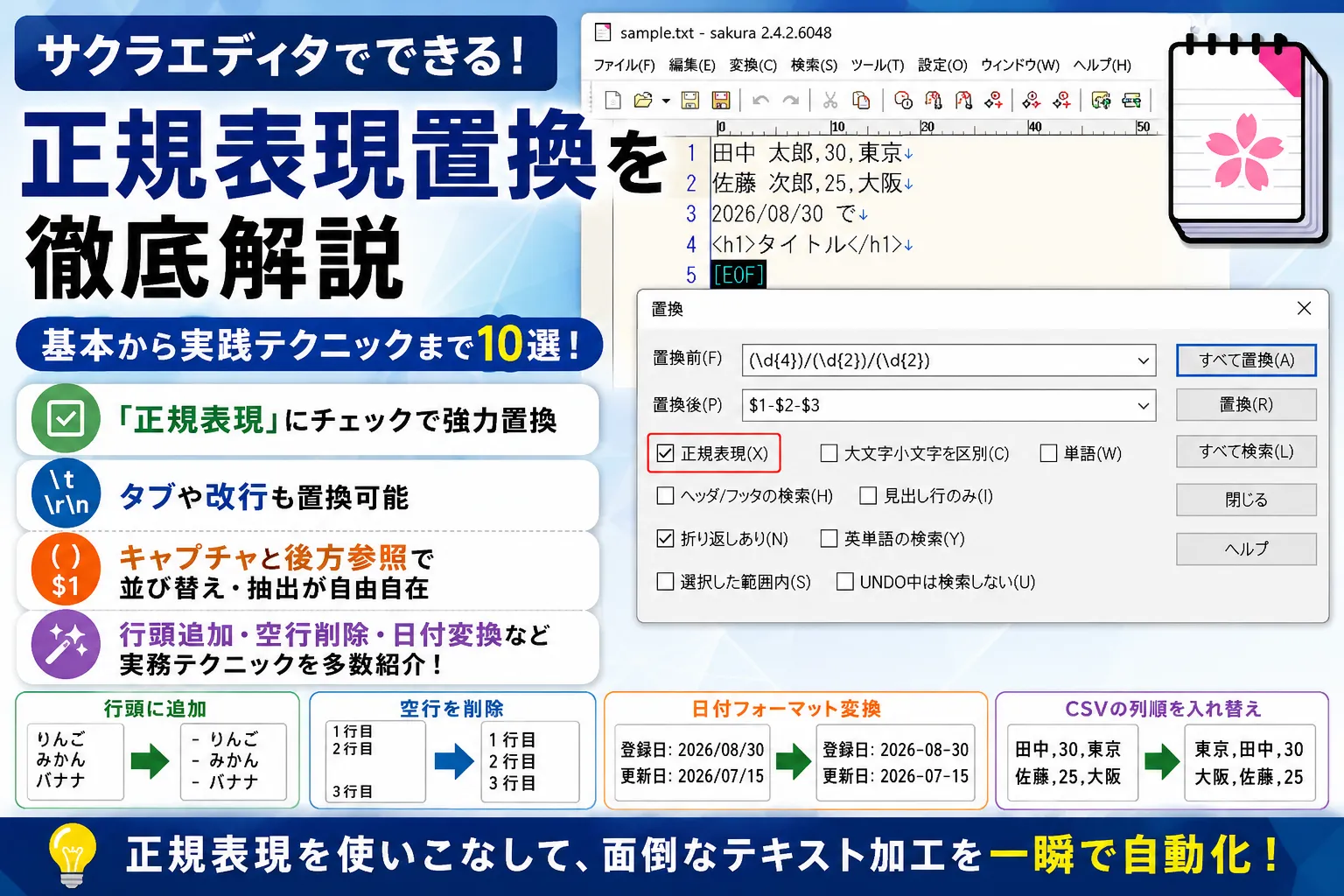Click line number 3 in the gutter
The height and width of the screenshot is (896, 1344).
pyautogui.click(x=691, y=214)
